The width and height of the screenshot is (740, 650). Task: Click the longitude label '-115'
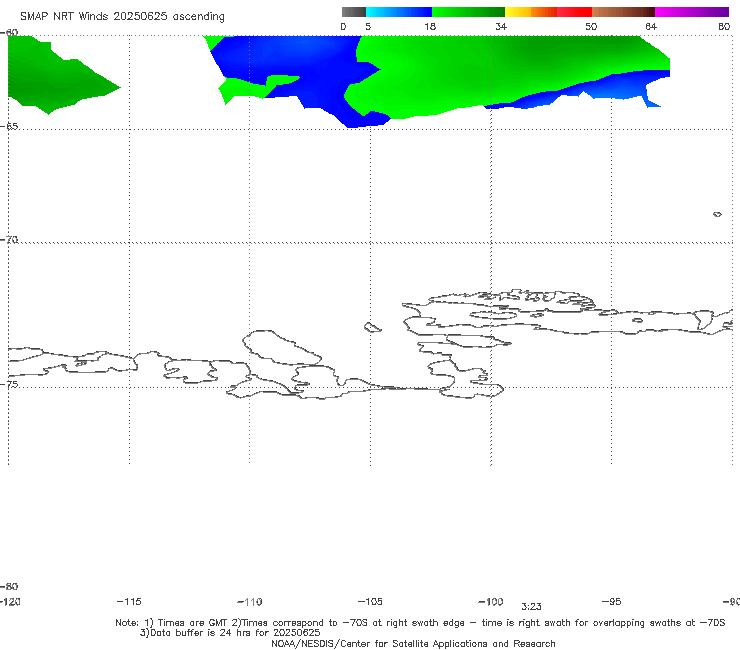(129, 602)
